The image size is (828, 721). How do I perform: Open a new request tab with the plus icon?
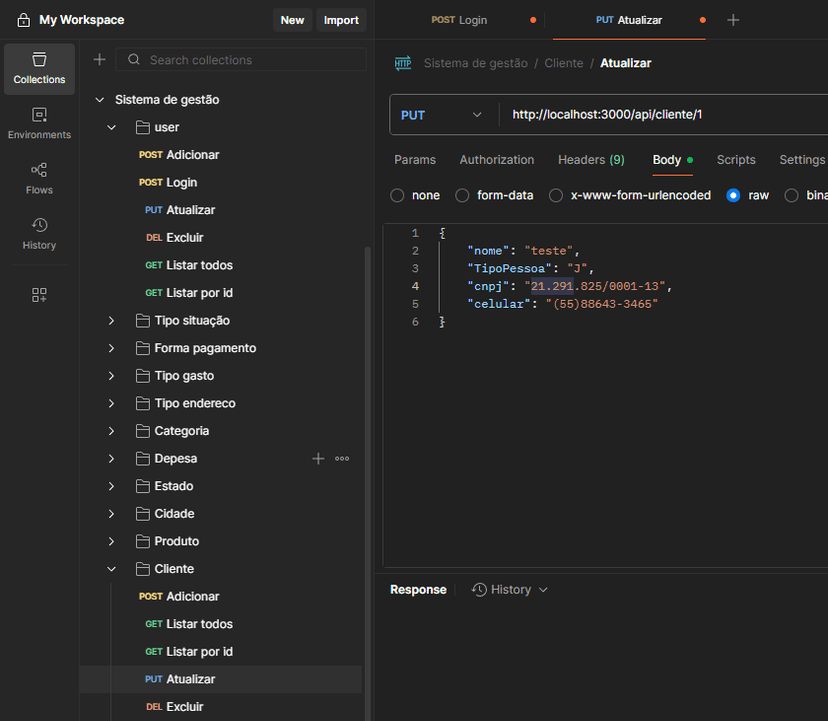tap(733, 20)
